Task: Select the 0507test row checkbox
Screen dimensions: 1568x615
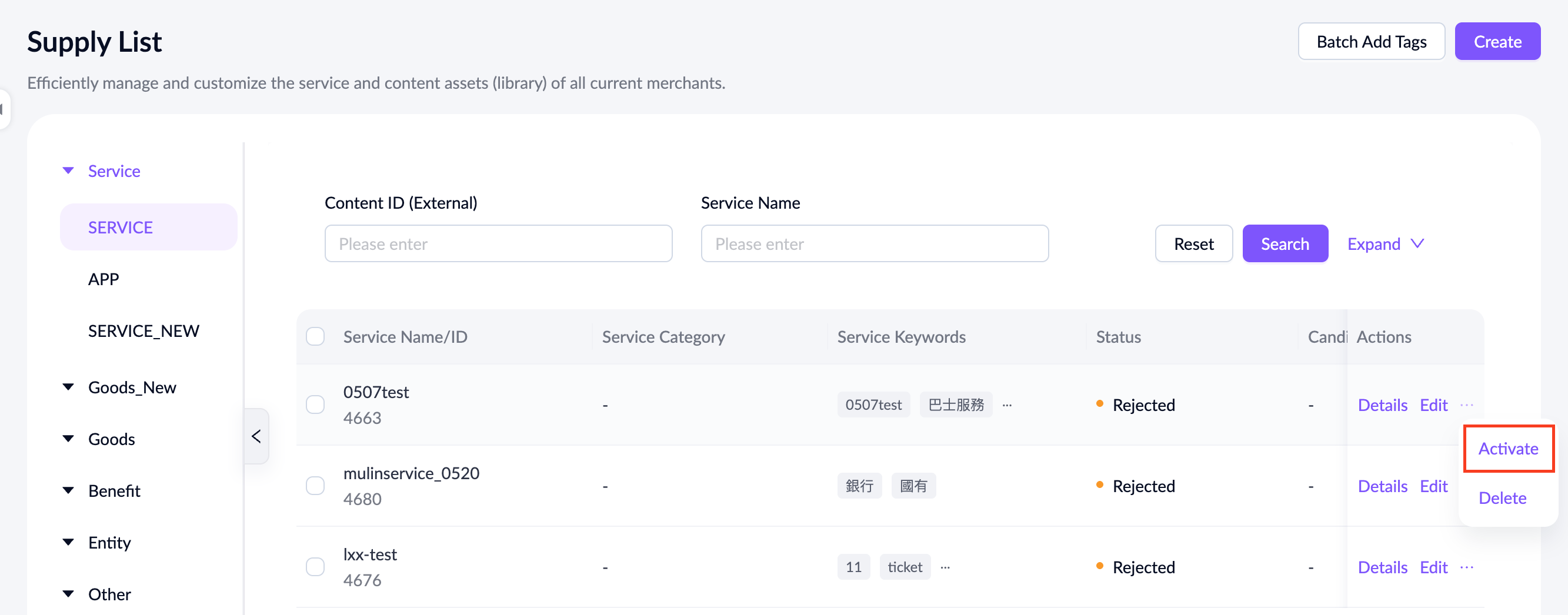Action: pos(315,405)
